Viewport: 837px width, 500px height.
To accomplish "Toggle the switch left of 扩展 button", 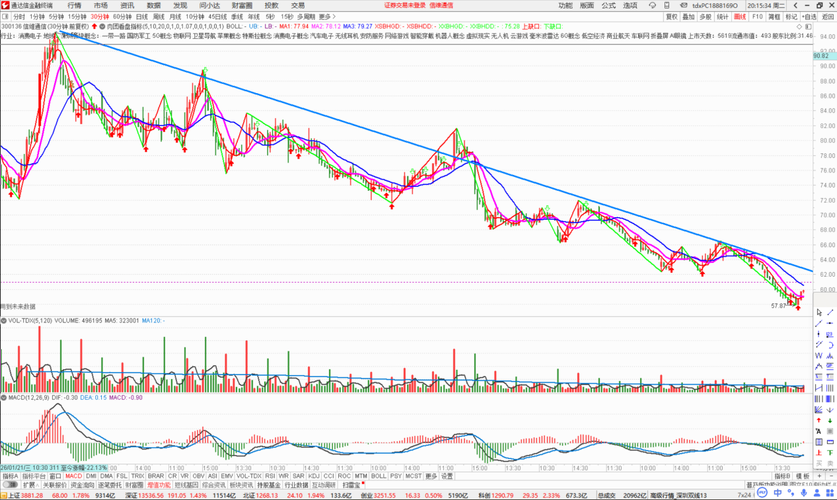I will tap(10, 485).
